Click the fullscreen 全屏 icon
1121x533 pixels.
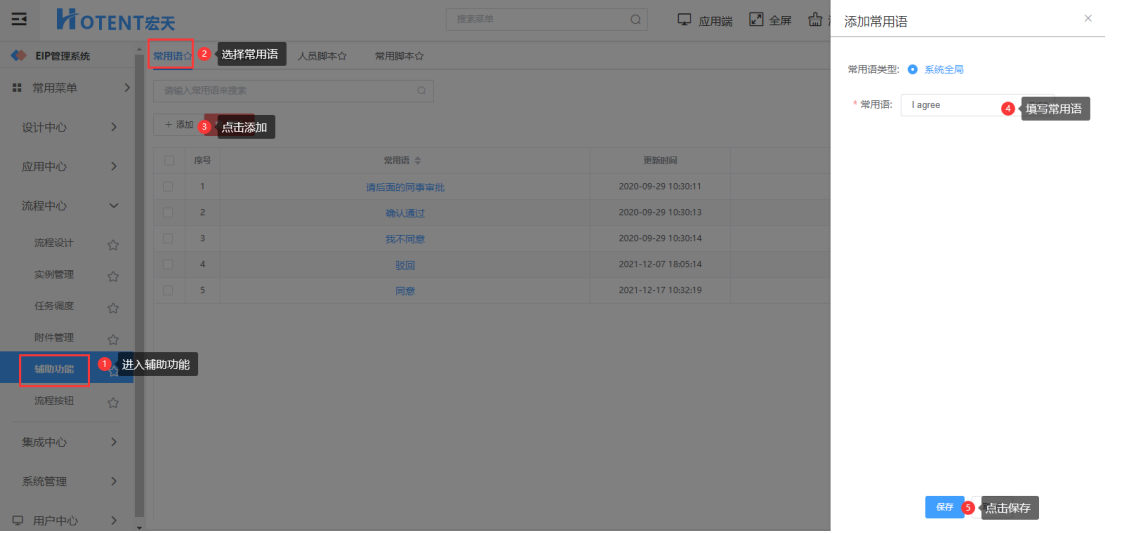756,19
